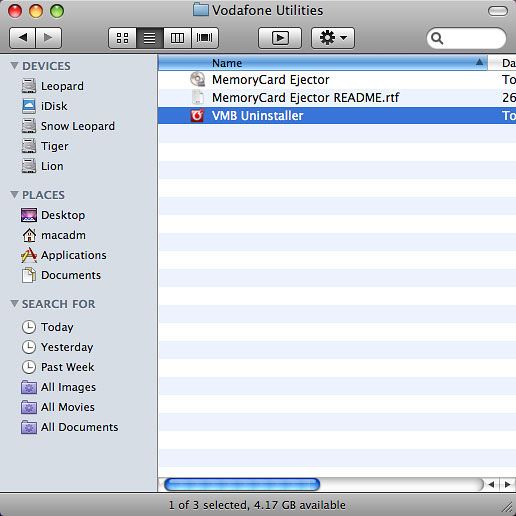Switch to icon view
The image size is (516, 516).
click(122, 38)
